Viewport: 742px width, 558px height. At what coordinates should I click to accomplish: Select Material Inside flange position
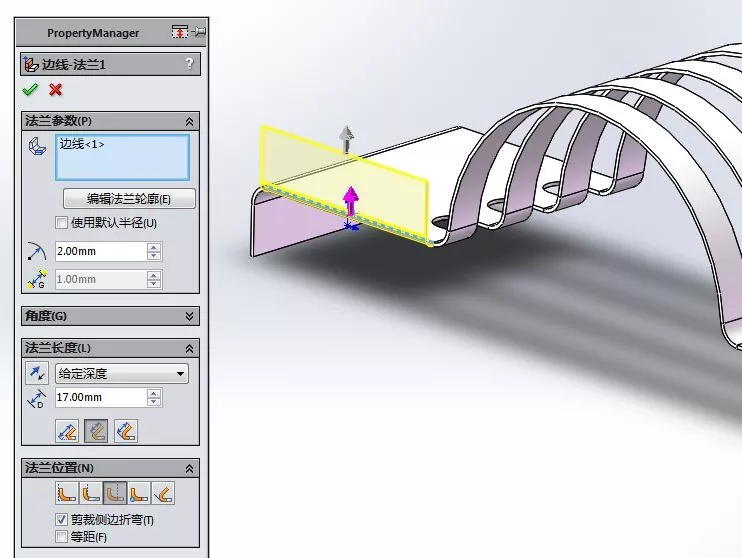(67, 493)
